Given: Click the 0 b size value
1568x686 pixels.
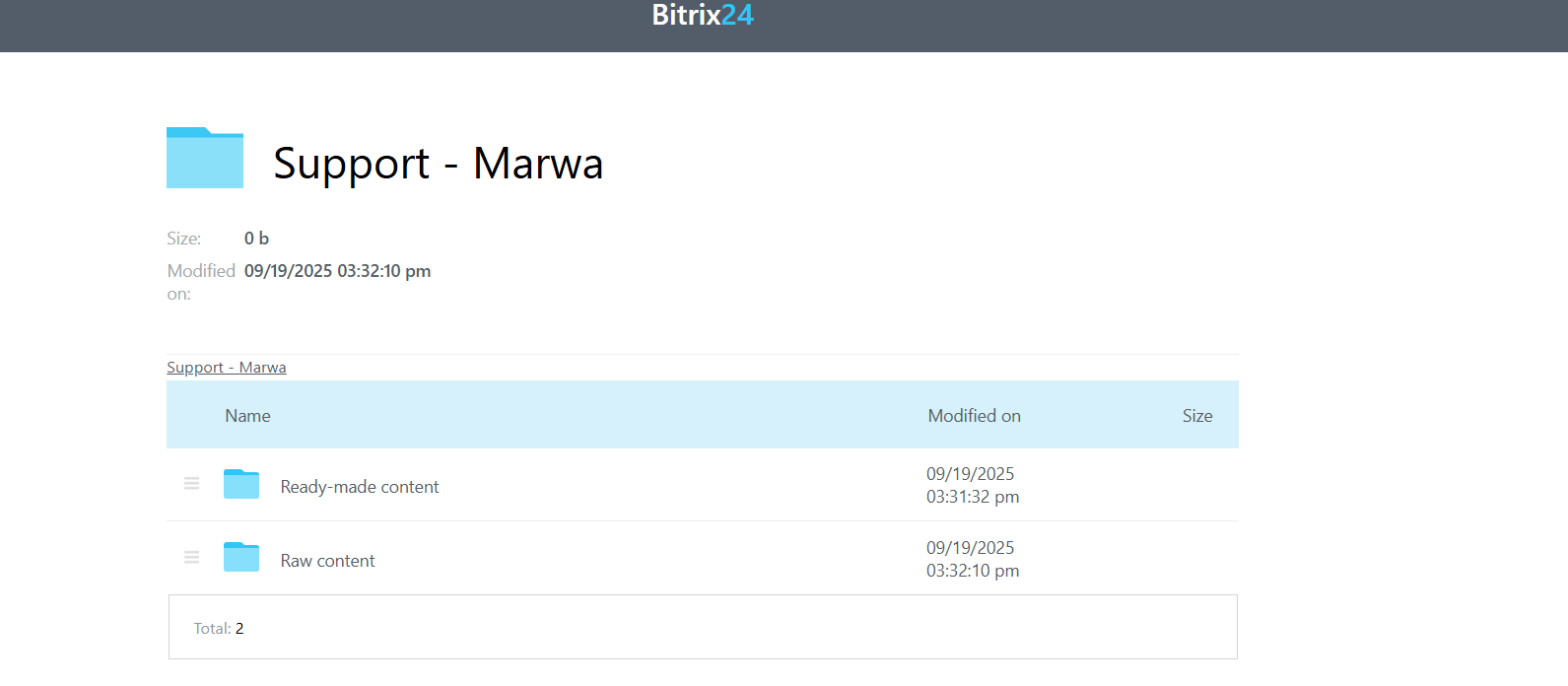Looking at the screenshot, I should [x=256, y=239].
